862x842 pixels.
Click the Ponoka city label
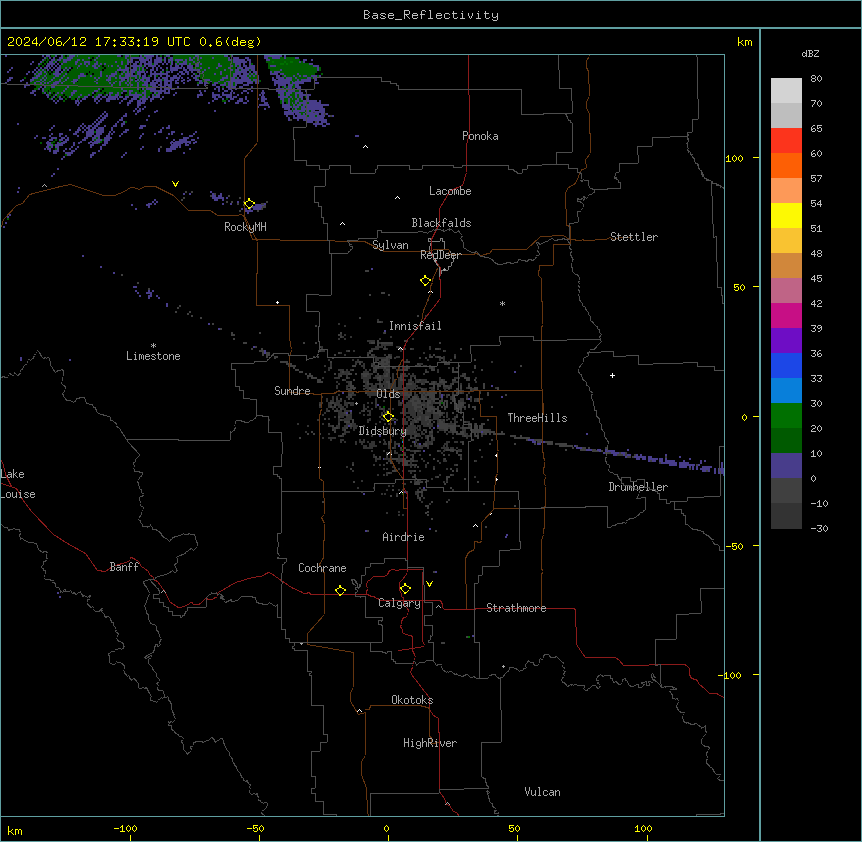480,136
